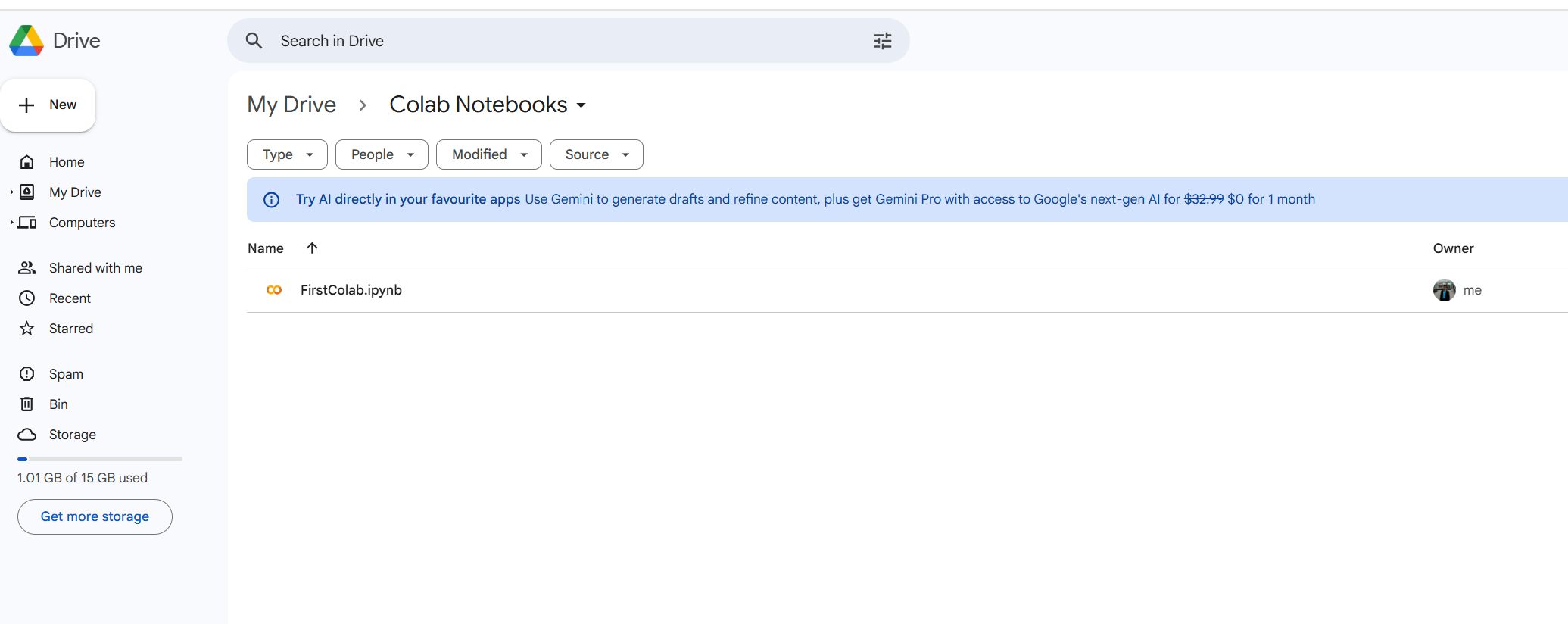Click the Computers devices icon
The image size is (1568, 624).
click(x=27, y=223)
